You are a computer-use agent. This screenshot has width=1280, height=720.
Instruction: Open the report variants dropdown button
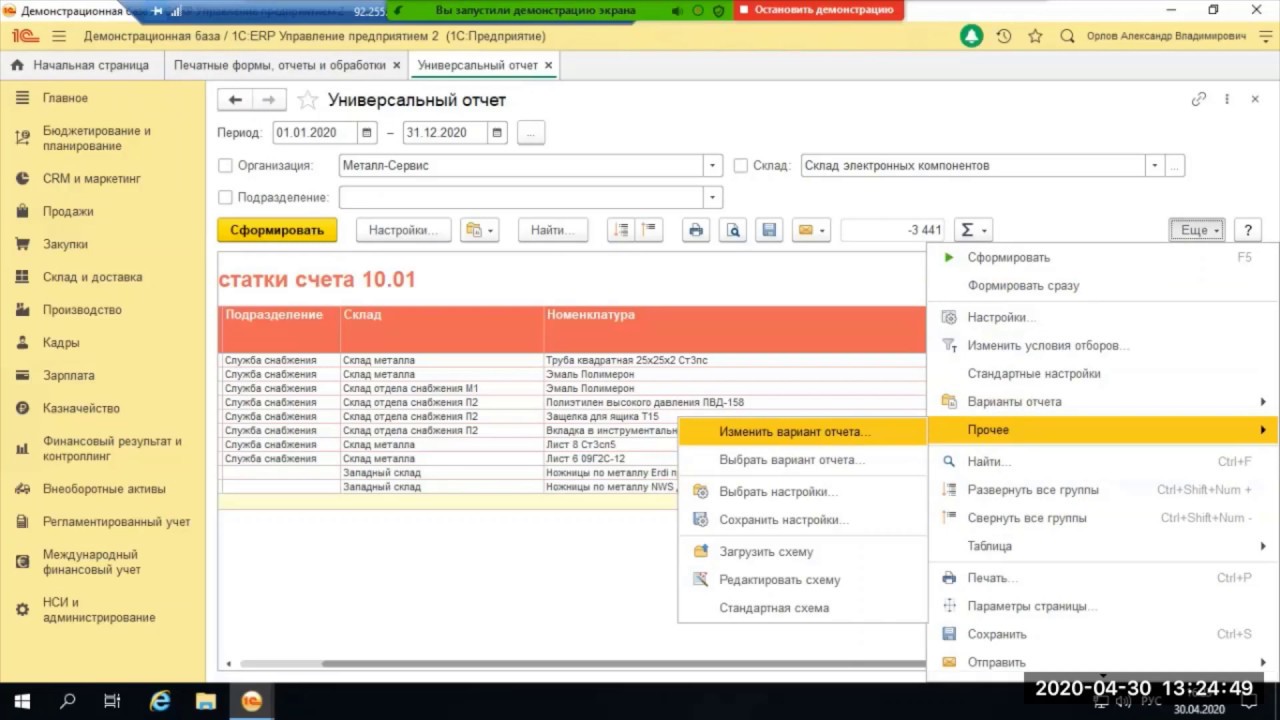click(479, 230)
